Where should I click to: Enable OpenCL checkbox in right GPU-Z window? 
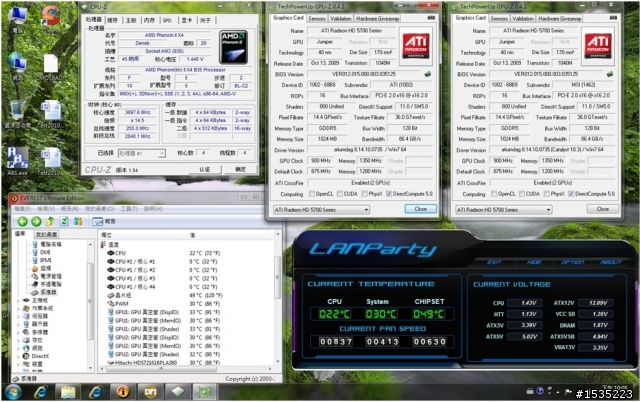pyautogui.click(x=494, y=194)
